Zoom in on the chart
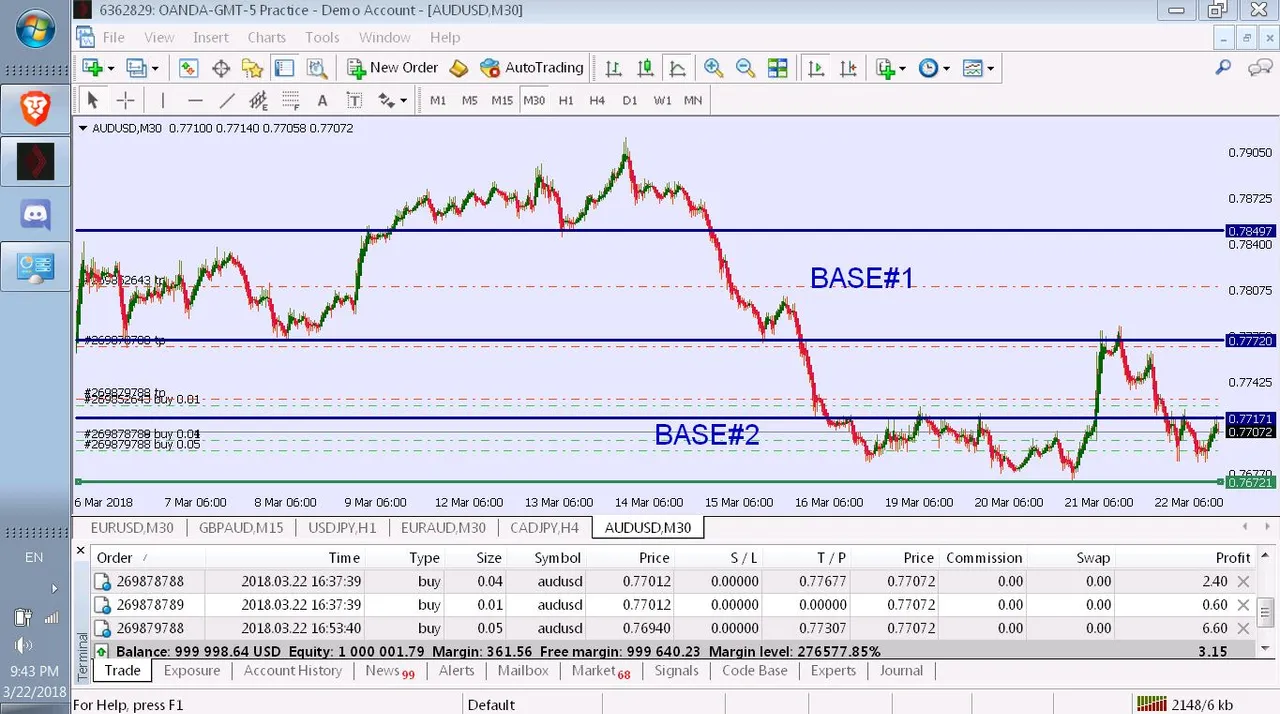This screenshot has width=1280, height=714. click(x=713, y=68)
